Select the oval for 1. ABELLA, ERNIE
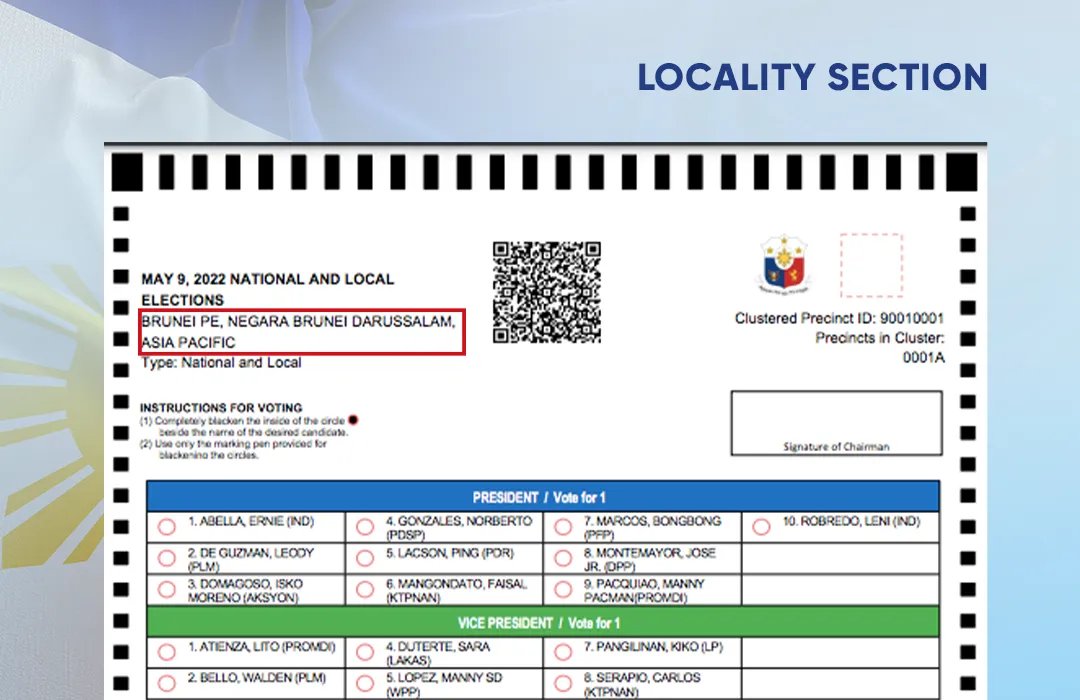The height and width of the screenshot is (700, 1080). [167, 527]
